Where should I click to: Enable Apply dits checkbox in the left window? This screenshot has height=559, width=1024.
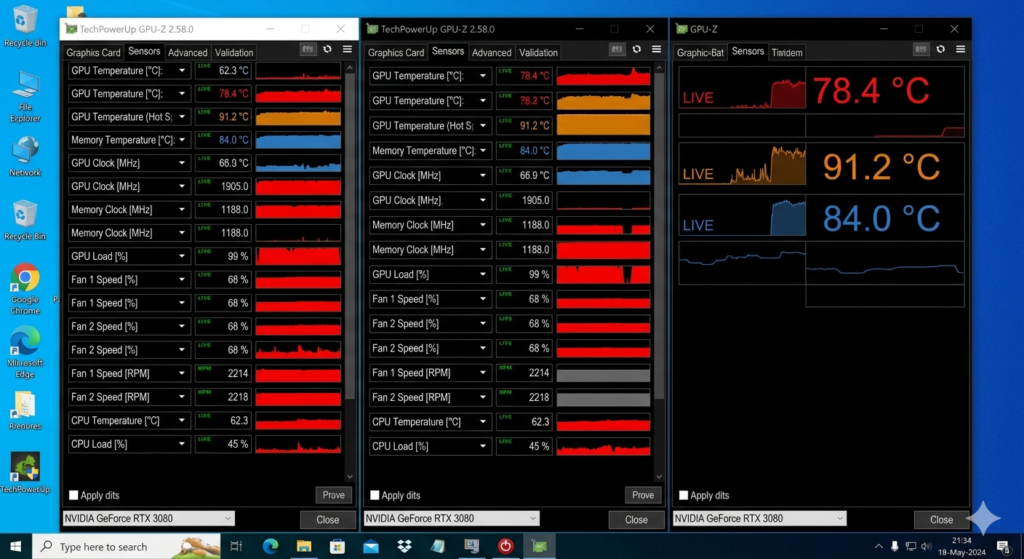74,495
